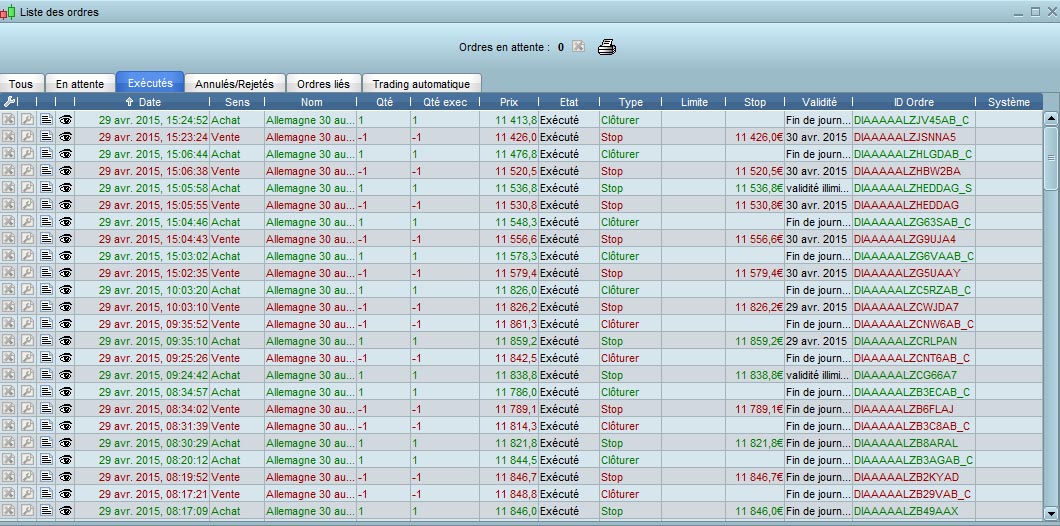Viewport: 1060px width, 526px height.
Task: Toggle eye icon on the 15:04:46 order
Action: (x=65, y=222)
